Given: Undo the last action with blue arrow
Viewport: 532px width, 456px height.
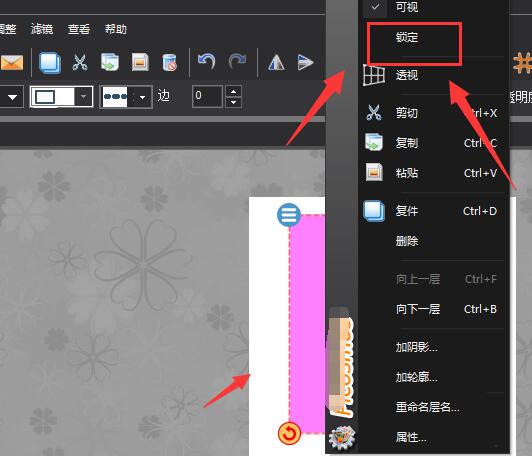Looking at the screenshot, I should click(x=206, y=62).
